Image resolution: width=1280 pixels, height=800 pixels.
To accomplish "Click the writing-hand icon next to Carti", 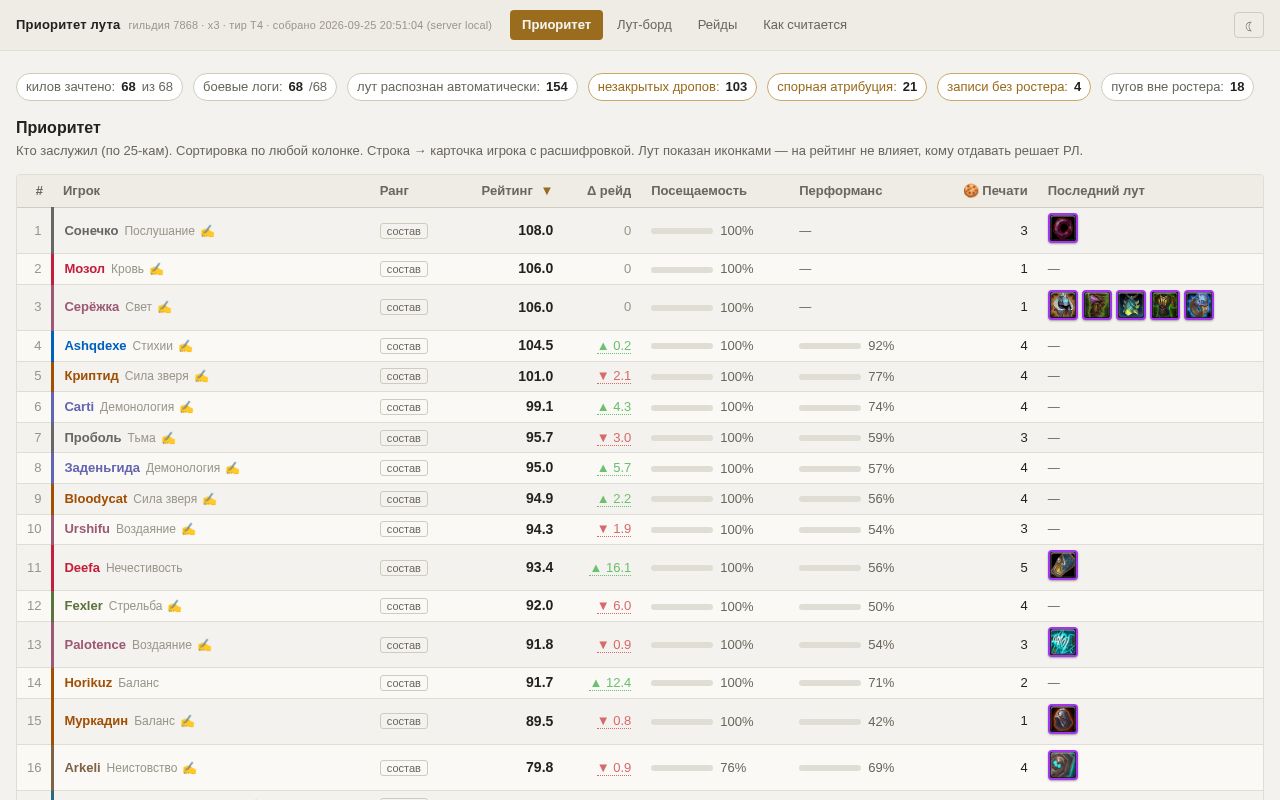I will pos(186,407).
